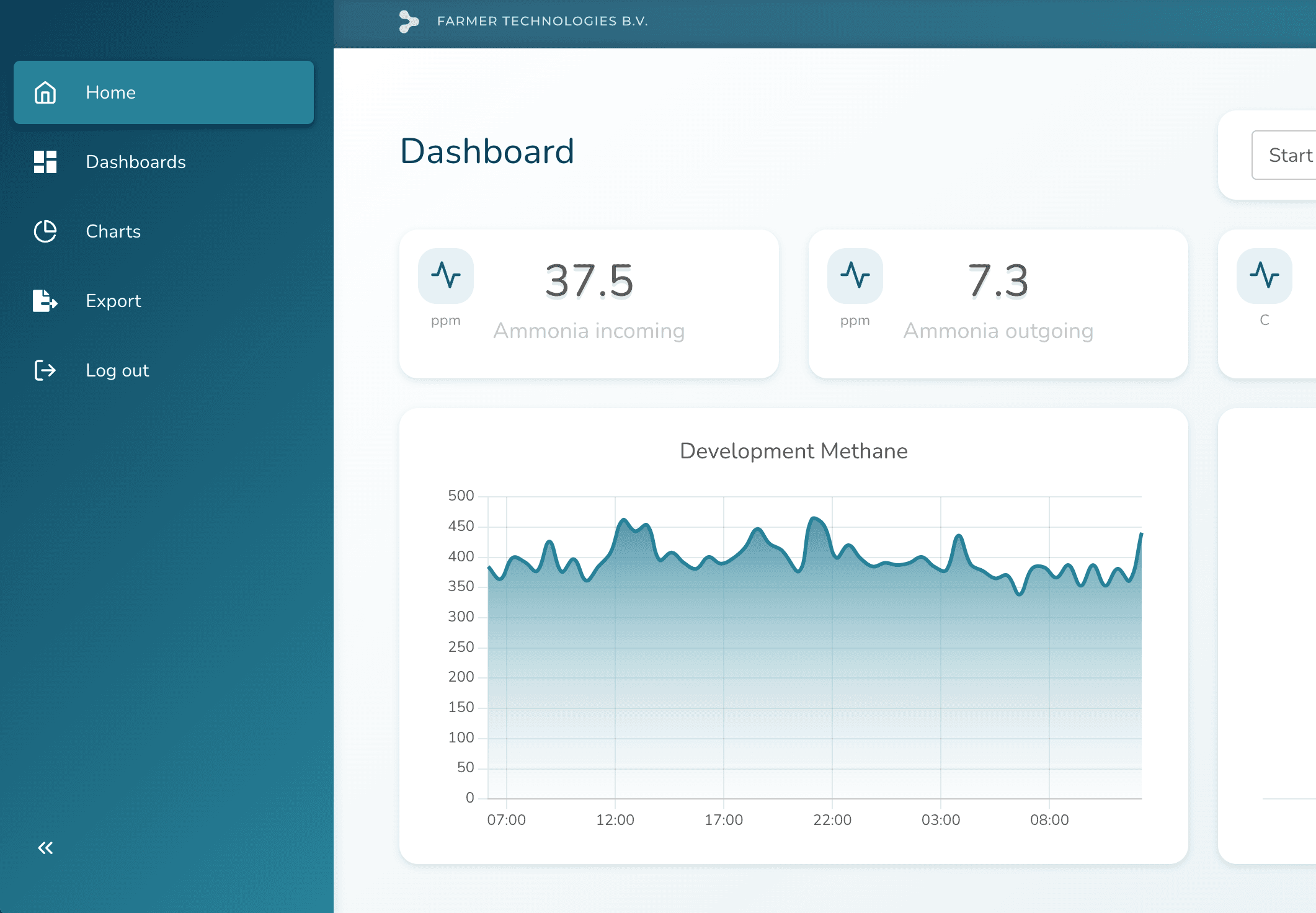Click the Dashboard page heading

pyautogui.click(x=487, y=151)
